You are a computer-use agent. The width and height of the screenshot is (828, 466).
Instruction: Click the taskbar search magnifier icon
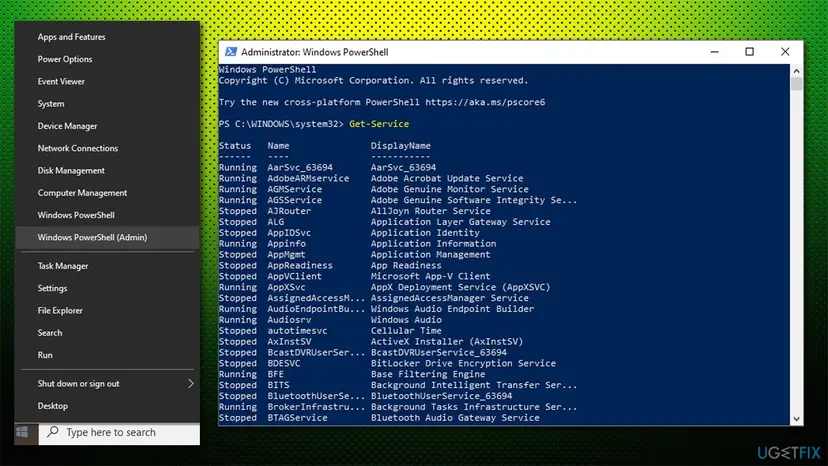pyautogui.click(x=53, y=432)
